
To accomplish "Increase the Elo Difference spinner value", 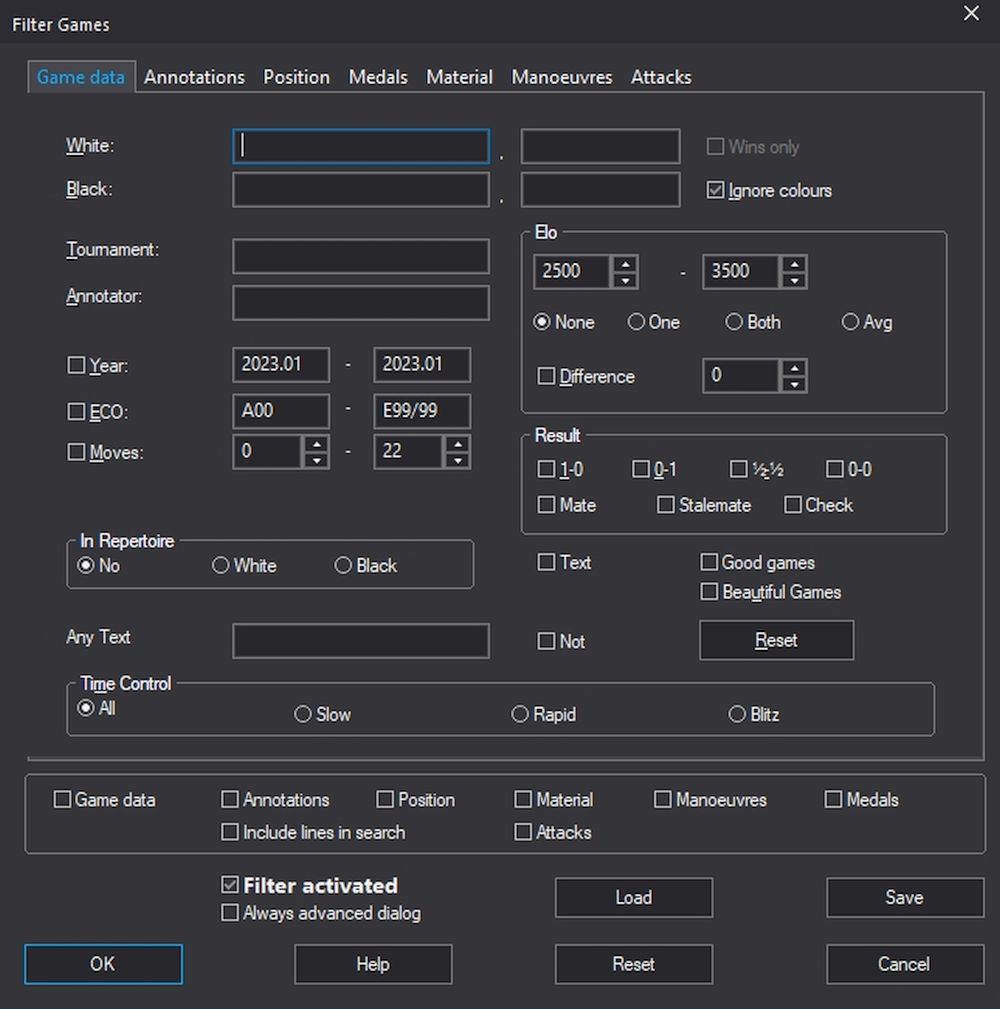I will (x=795, y=369).
